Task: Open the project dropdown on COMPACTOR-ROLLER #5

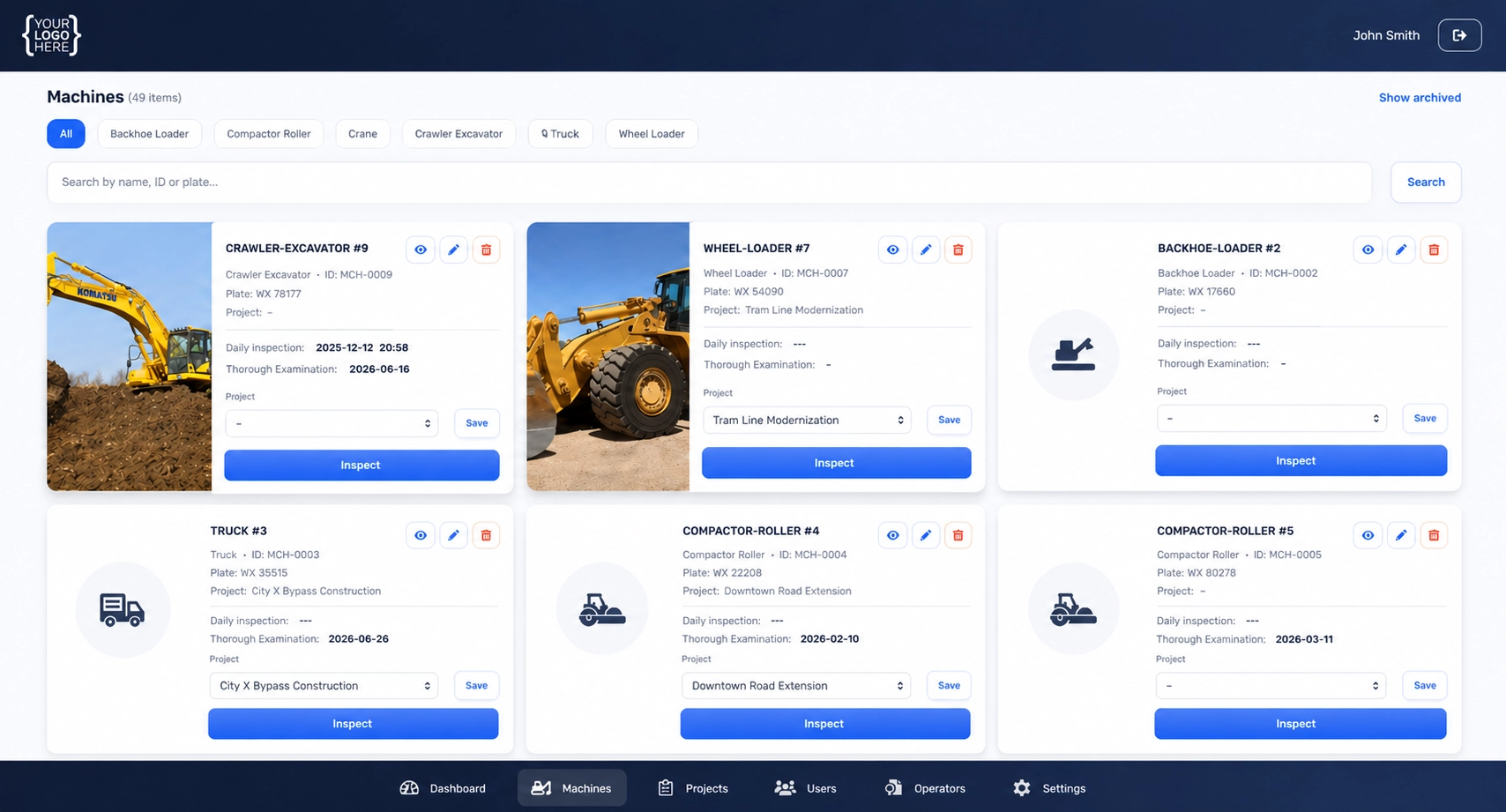Action: tap(1271, 685)
